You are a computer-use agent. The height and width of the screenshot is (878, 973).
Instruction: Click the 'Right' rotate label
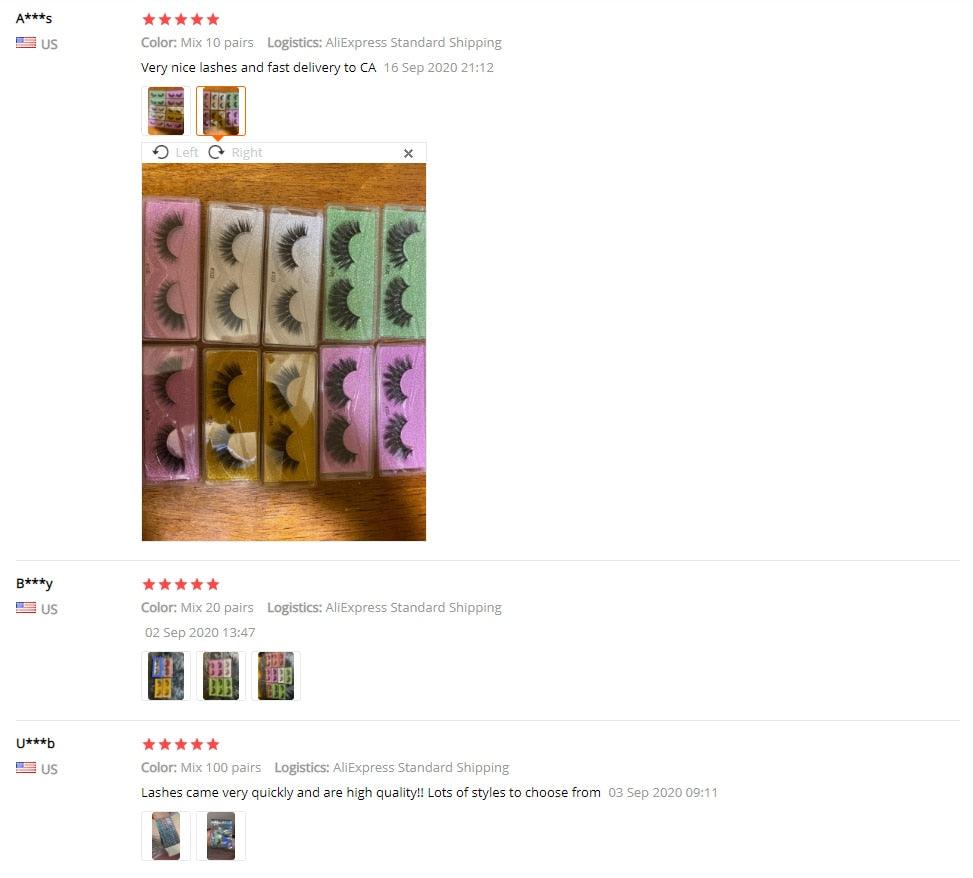click(247, 153)
